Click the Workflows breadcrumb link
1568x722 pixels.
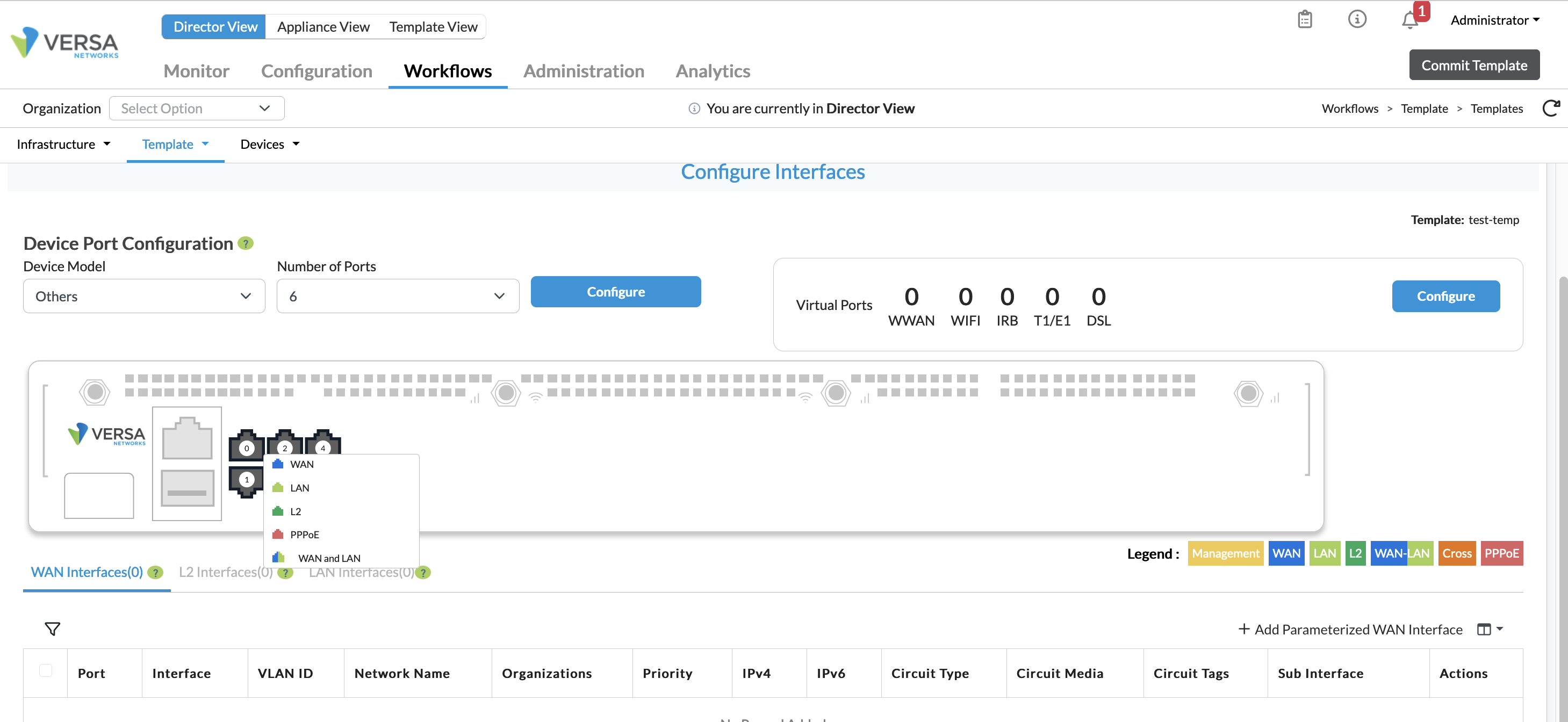[1349, 109]
